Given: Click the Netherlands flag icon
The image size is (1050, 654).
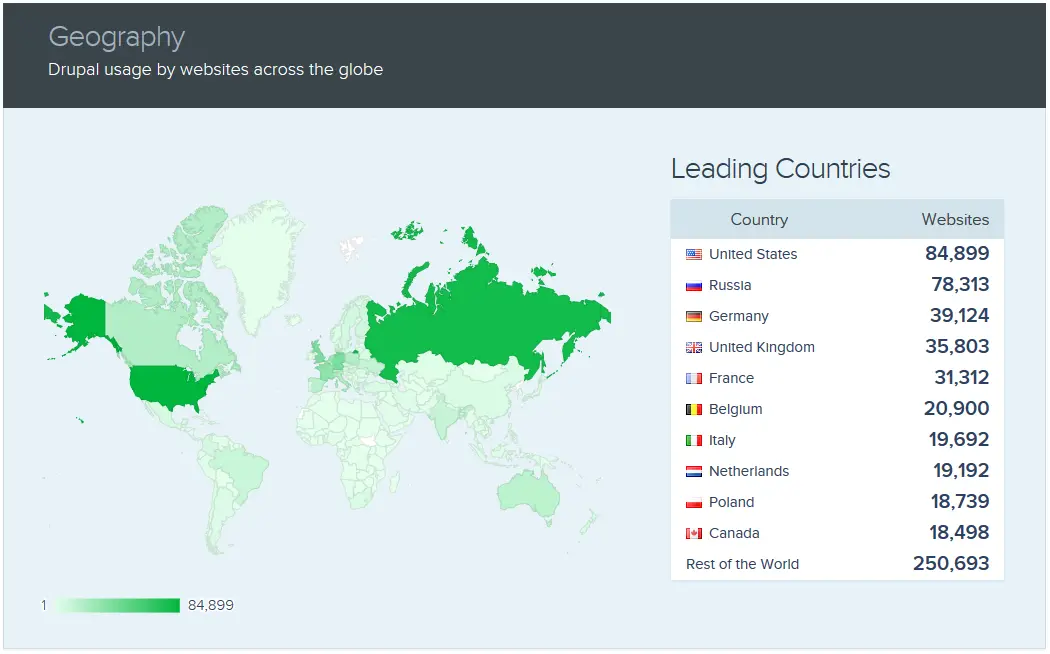Looking at the screenshot, I should point(694,471).
